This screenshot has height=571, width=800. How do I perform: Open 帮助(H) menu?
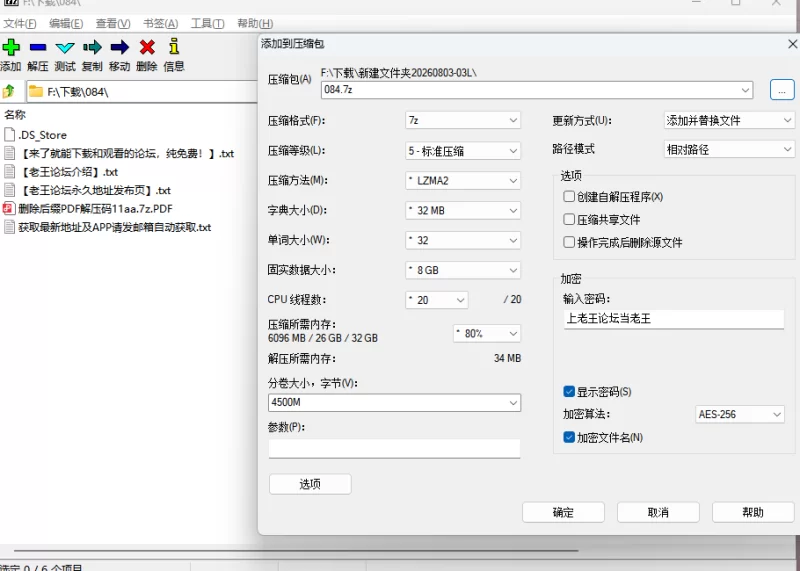(255, 23)
